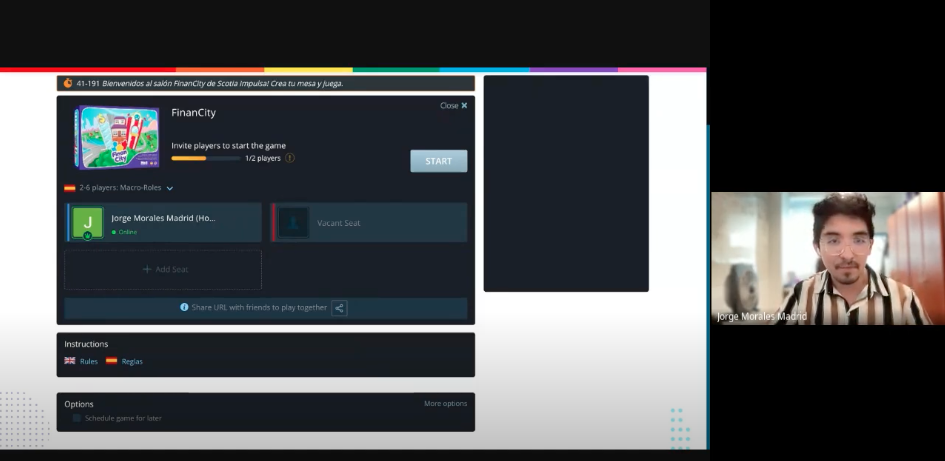Image resolution: width=945 pixels, height=461 pixels.
Task: Click the FinanCity game box thumbnail
Action: (117, 137)
